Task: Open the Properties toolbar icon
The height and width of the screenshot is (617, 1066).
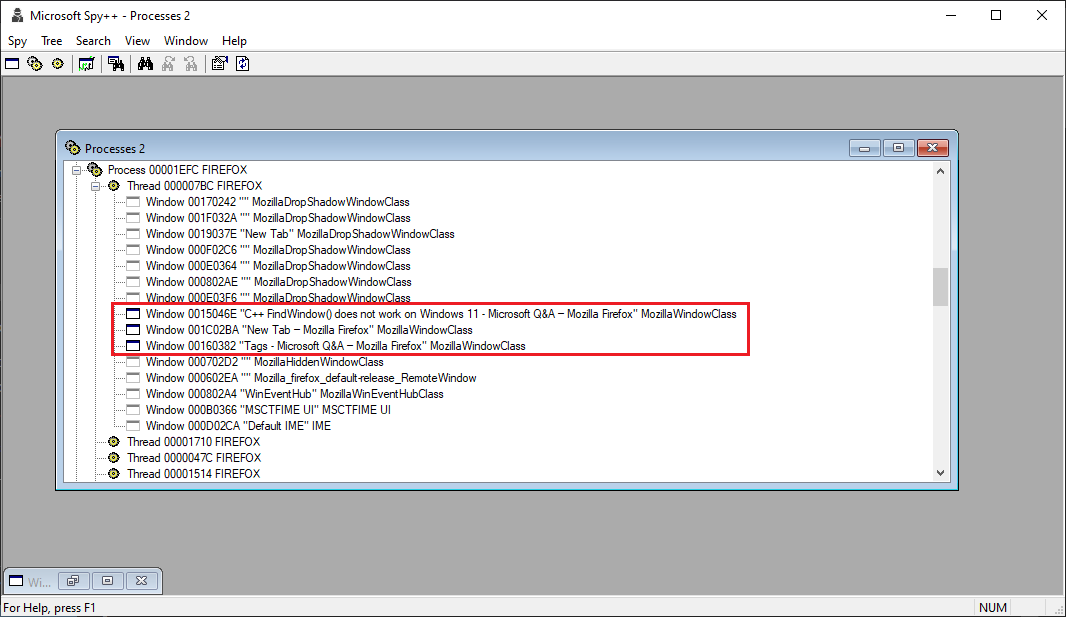Action: click(219, 63)
